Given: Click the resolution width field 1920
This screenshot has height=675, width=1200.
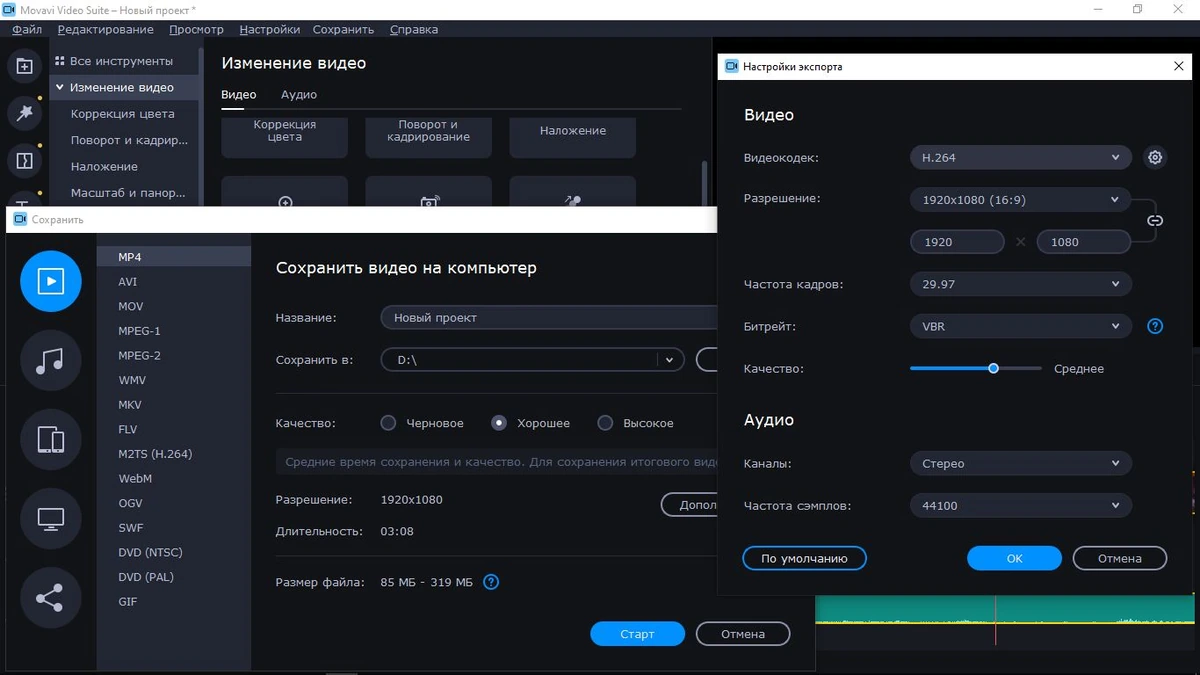Looking at the screenshot, I should coord(957,241).
